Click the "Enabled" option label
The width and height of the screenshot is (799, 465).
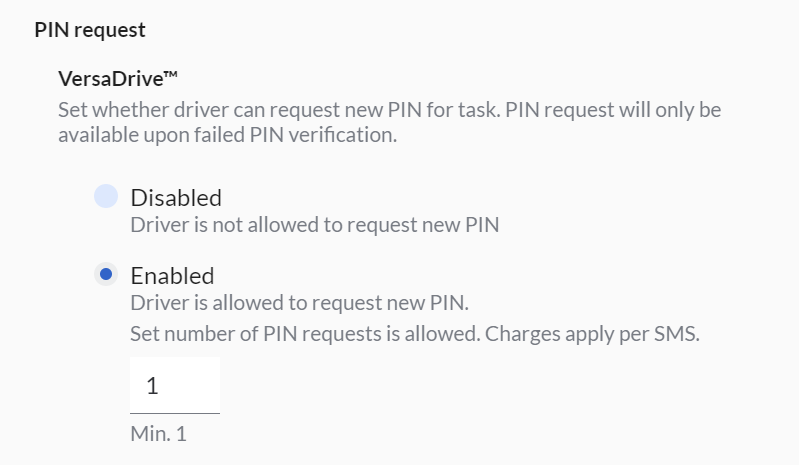(x=172, y=275)
